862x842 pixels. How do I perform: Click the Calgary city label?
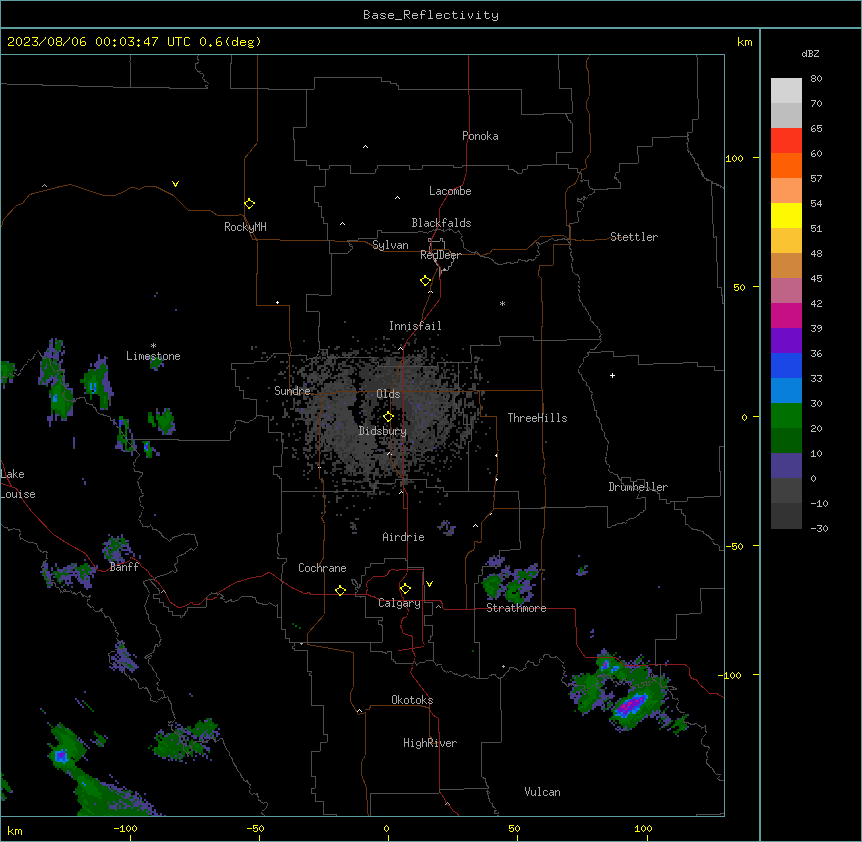399,603
